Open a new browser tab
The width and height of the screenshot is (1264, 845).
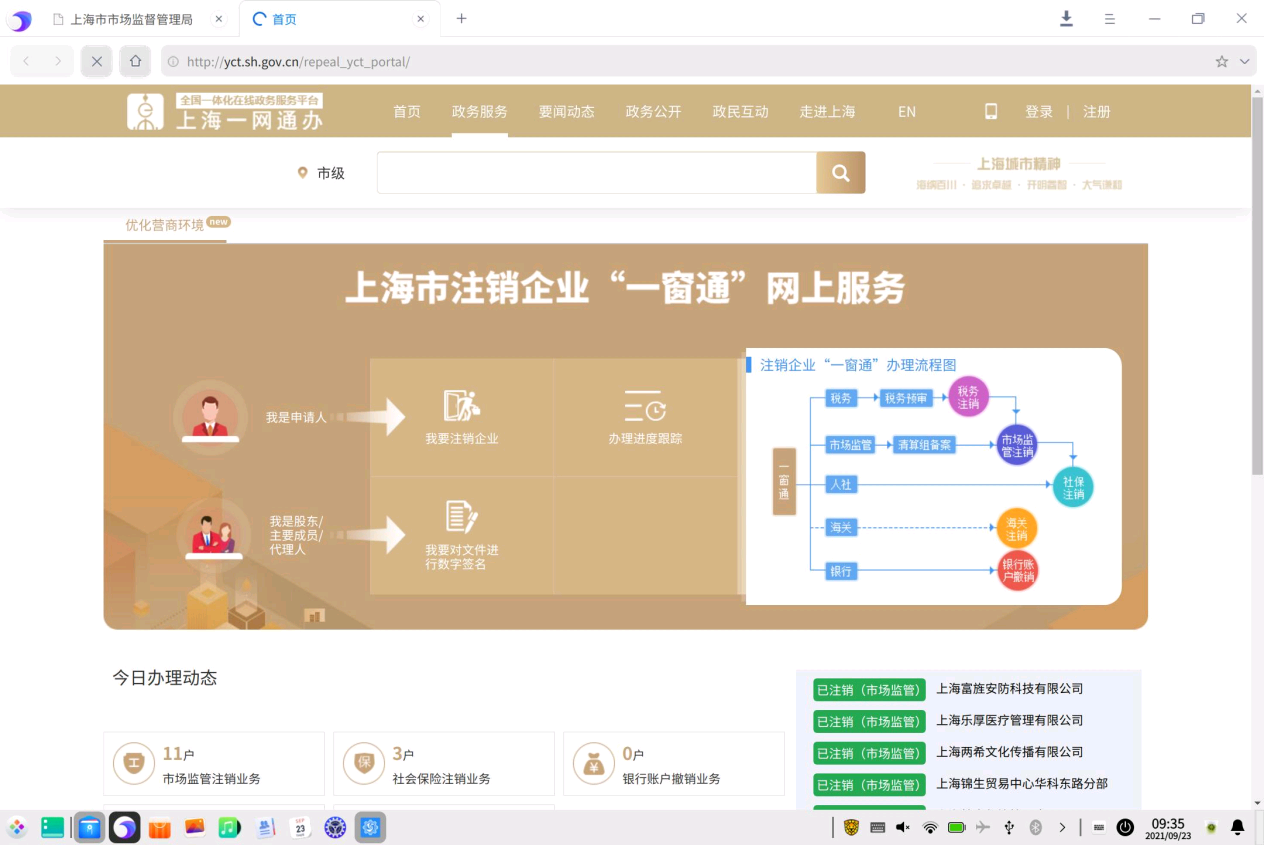(461, 19)
